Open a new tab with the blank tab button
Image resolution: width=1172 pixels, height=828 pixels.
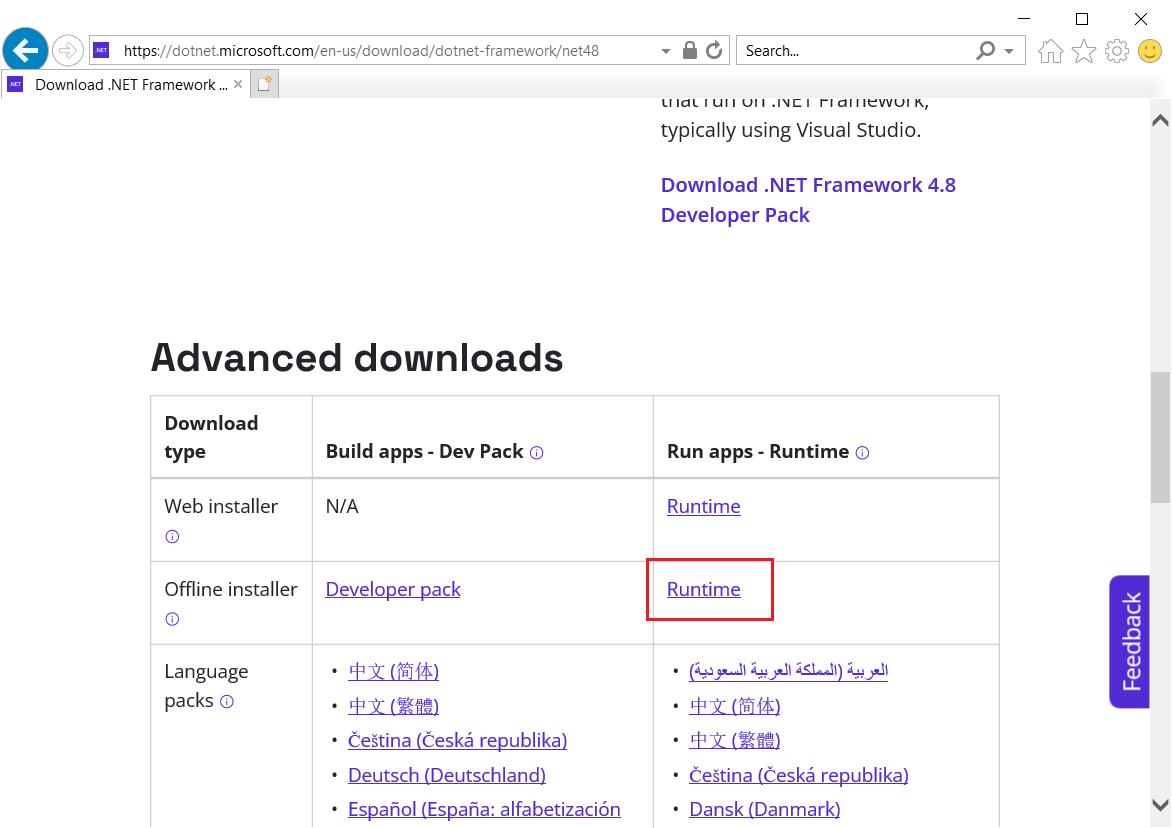tap(265, 84)
